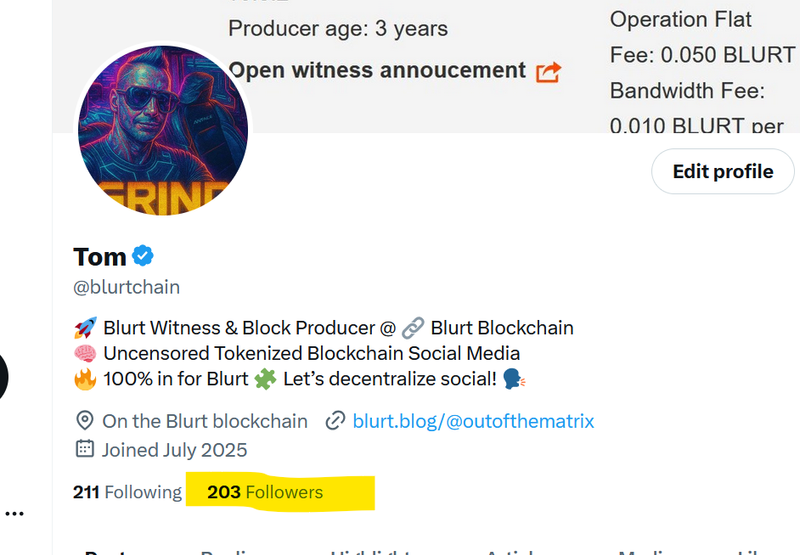Click the orange share icon beside witness announcement

(548, 72)
